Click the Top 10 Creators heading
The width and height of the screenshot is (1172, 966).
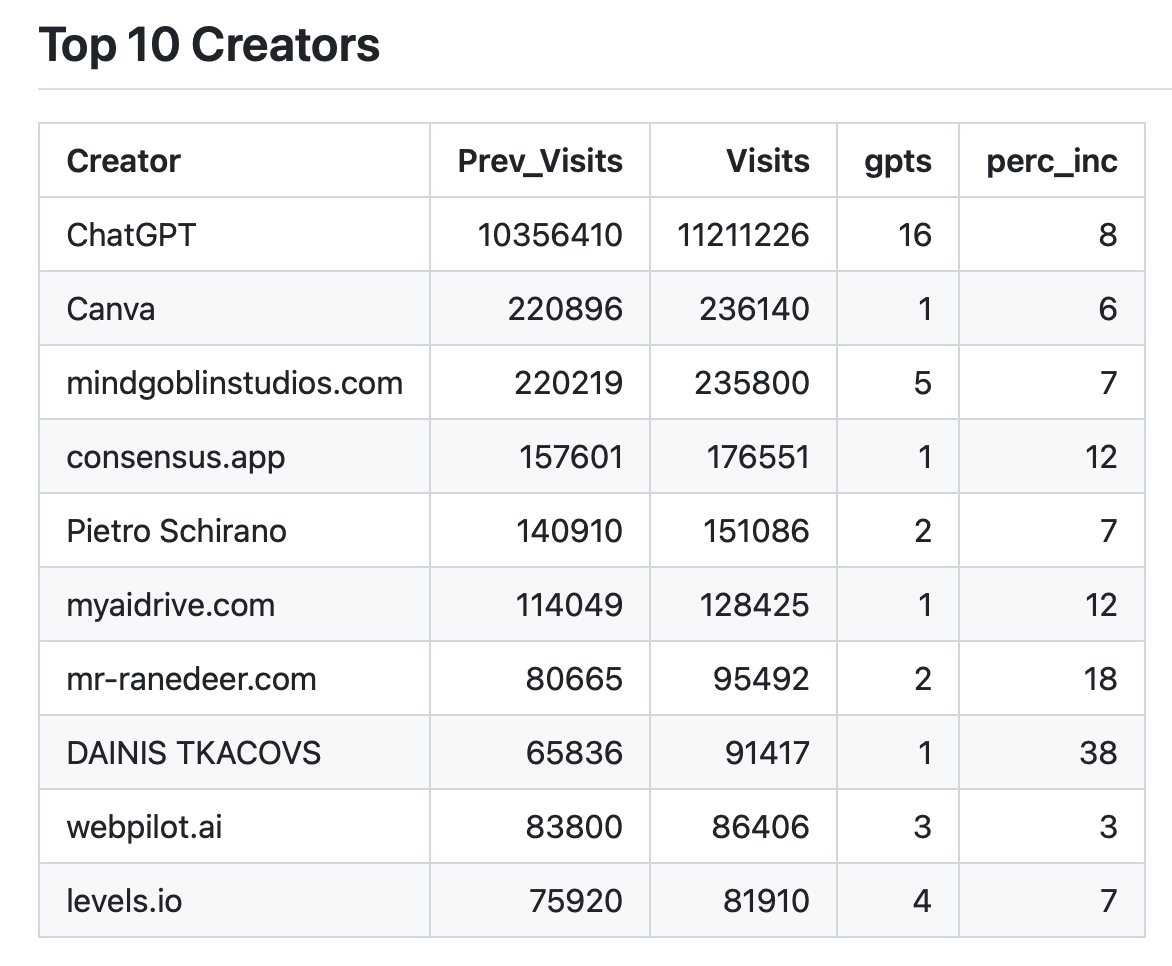click(x=209, y=45)
